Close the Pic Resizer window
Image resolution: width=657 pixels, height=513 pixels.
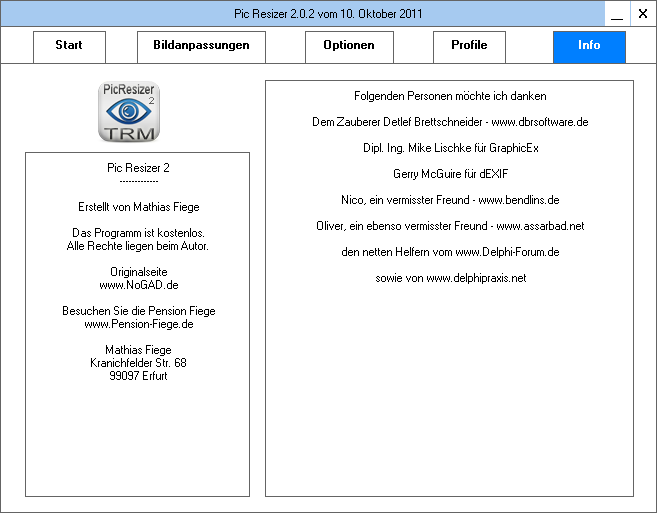click(643, 14)
